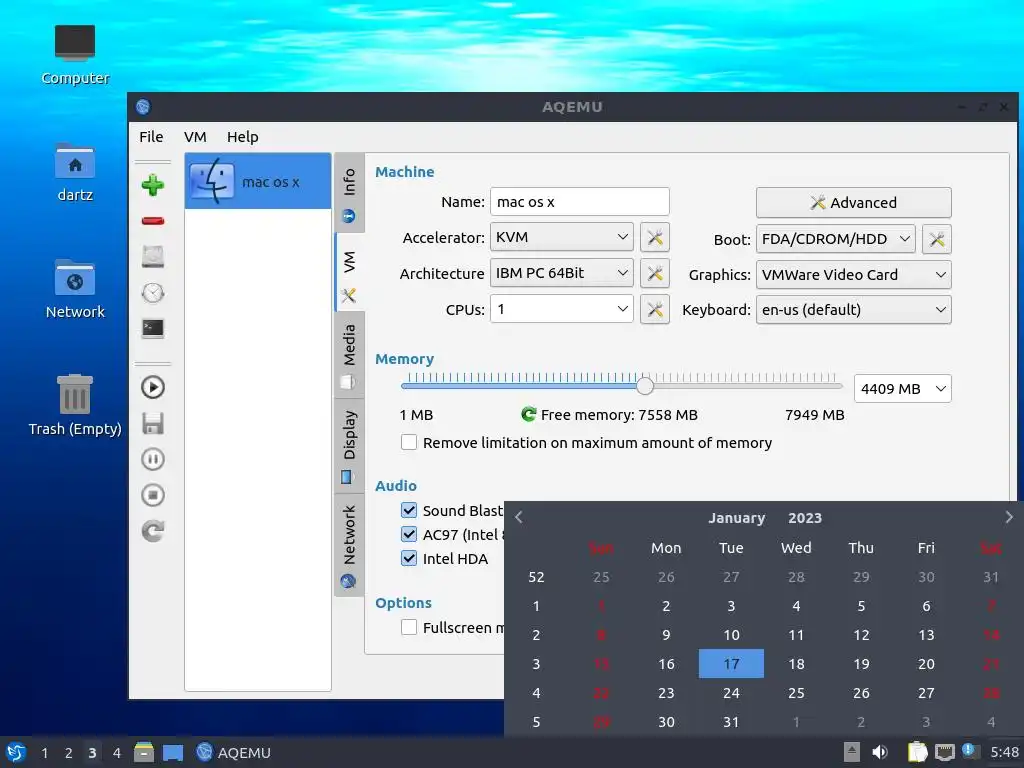This screenshot has width=1024, height=768.
Task: Click the Advanced button
Action: [854, 202]
